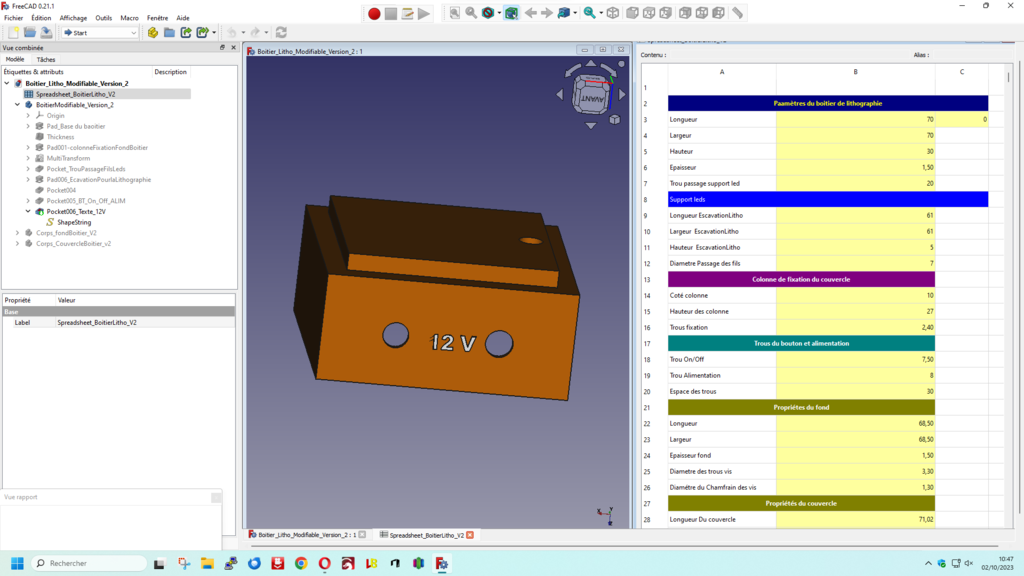The width and height of the screenshot is (1024, 576).
Task: Click the create part yellow icon
Action: [153, 33]
